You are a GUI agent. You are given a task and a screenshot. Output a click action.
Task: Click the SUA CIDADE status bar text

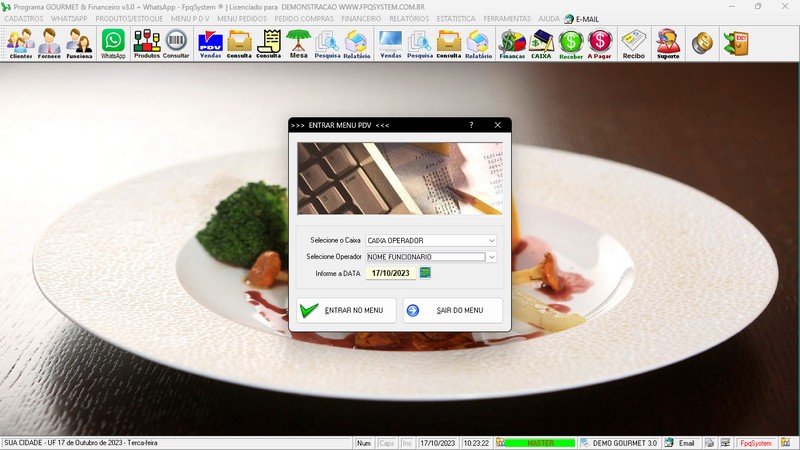(x=81, y=443)
